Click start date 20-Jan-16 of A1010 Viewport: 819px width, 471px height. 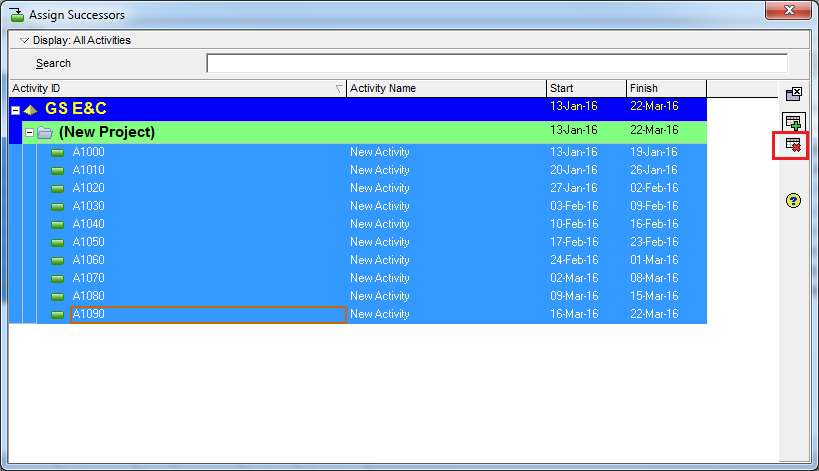pyautogui.click(x=574, y=170)
